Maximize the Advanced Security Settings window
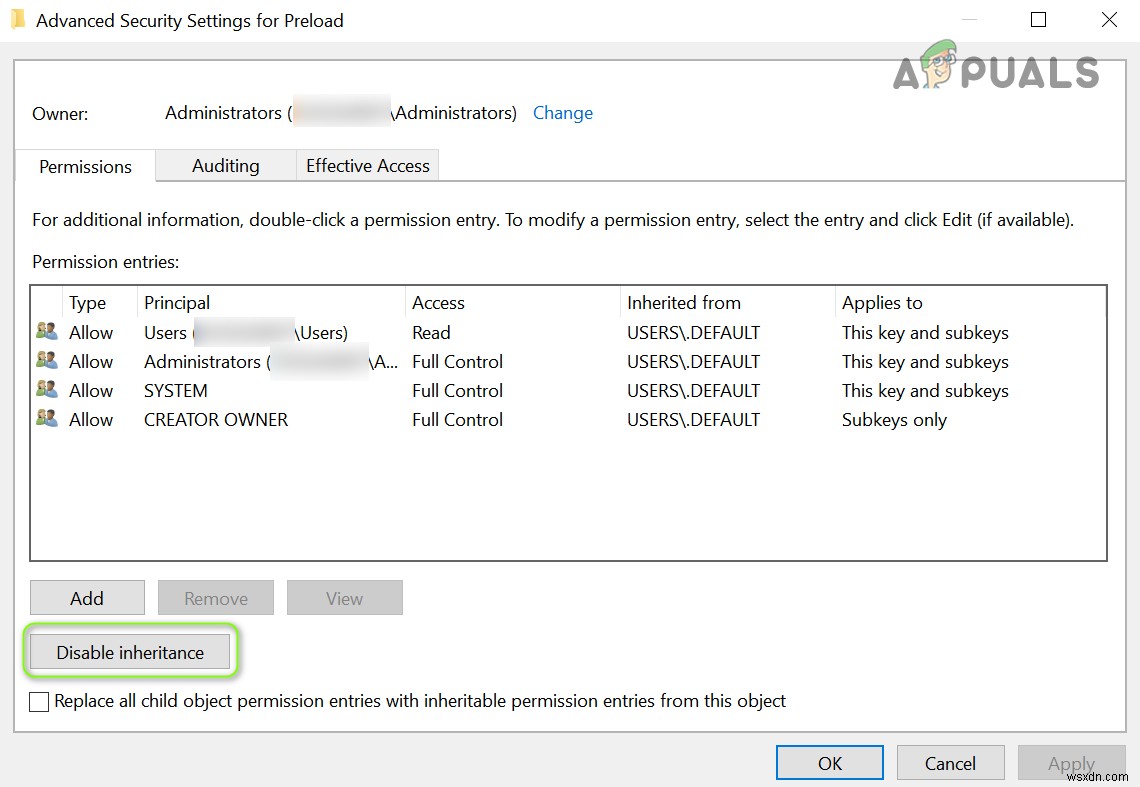 coord(1038,20)
